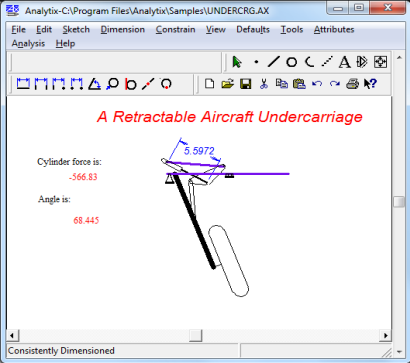Click the horizontal scrollbar thumb
The height and width of the screenshot is (363, 410).
pyautogui.click(x=196, y=335)
